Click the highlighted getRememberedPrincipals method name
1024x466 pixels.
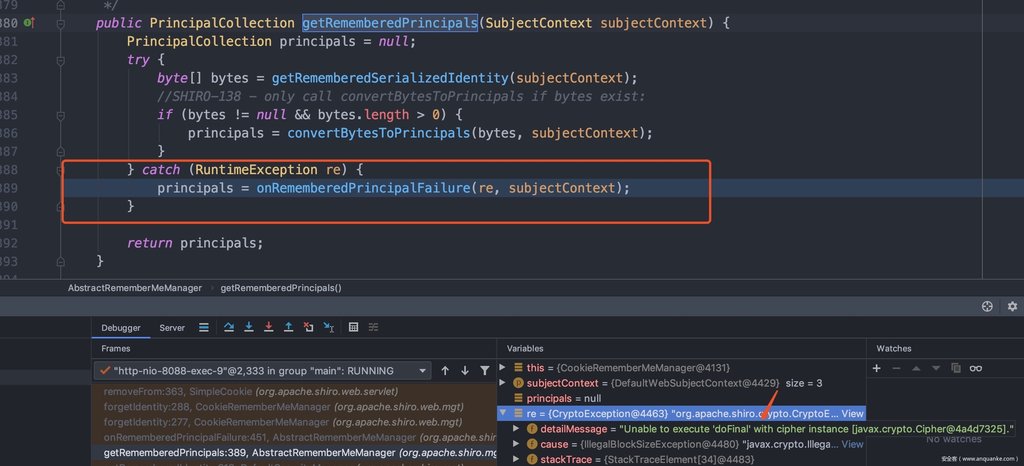390,23
